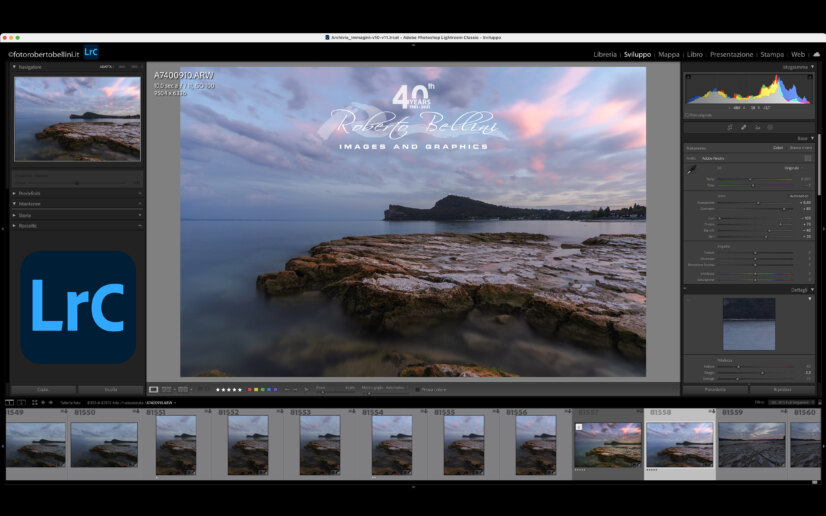Viewport: 826px width, 516px height.
Task: Click the add icon of the Istantanee panel
Action: (140, 204)
